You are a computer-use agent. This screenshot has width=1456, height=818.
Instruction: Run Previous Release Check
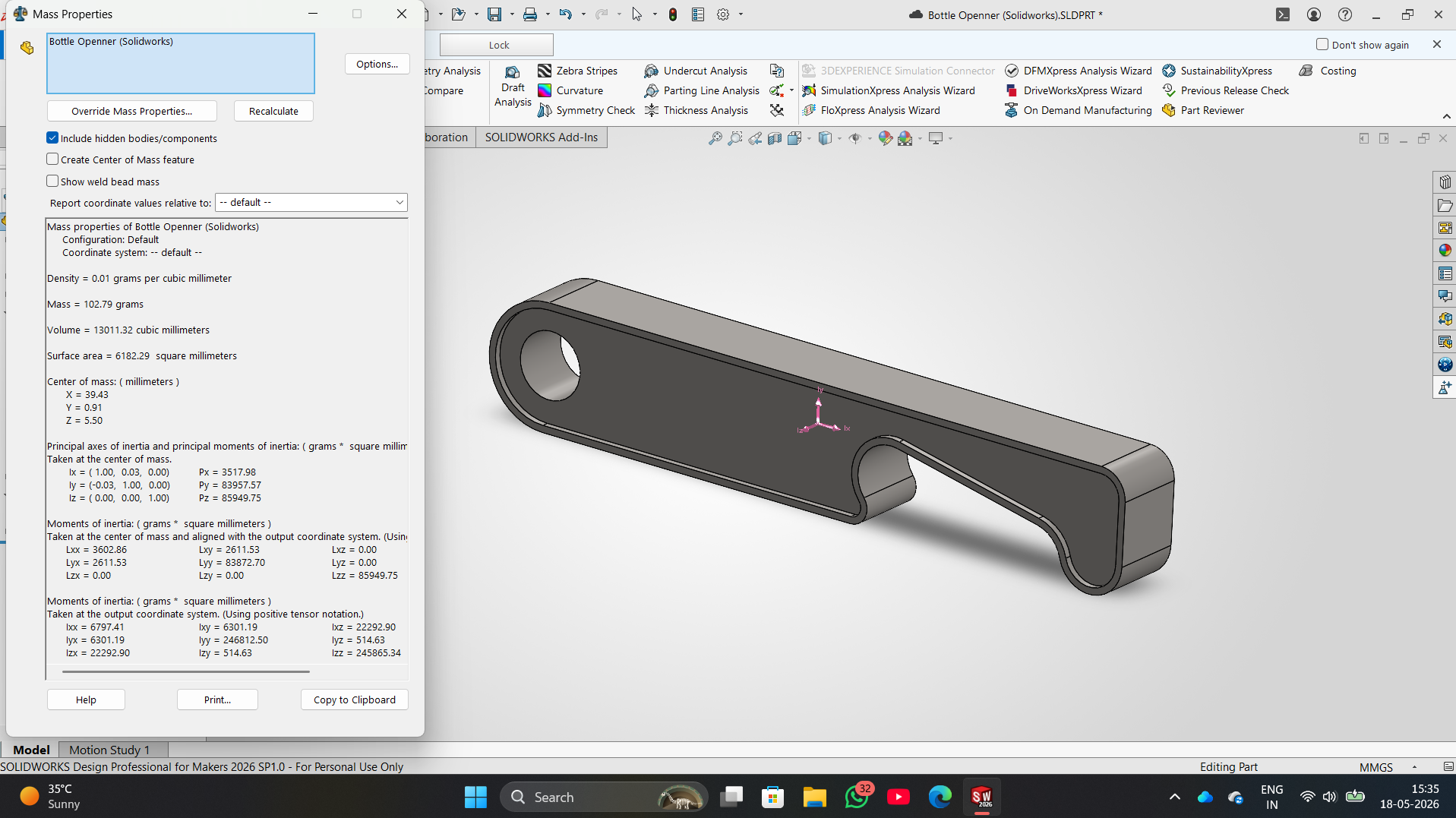coord(1225,90)
